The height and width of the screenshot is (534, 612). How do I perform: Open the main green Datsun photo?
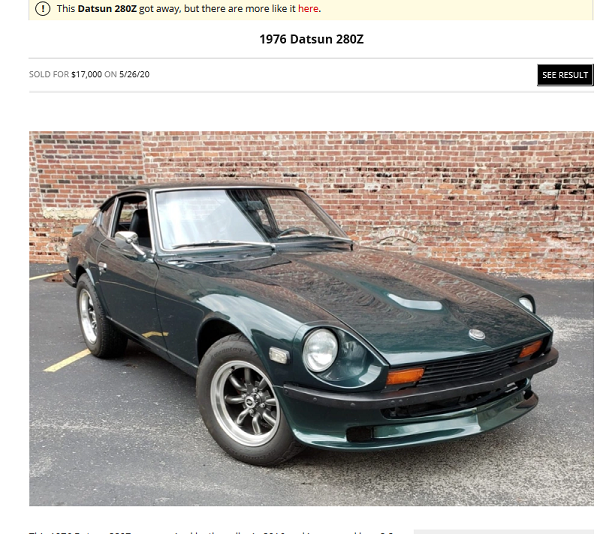(x=311, y=319)
